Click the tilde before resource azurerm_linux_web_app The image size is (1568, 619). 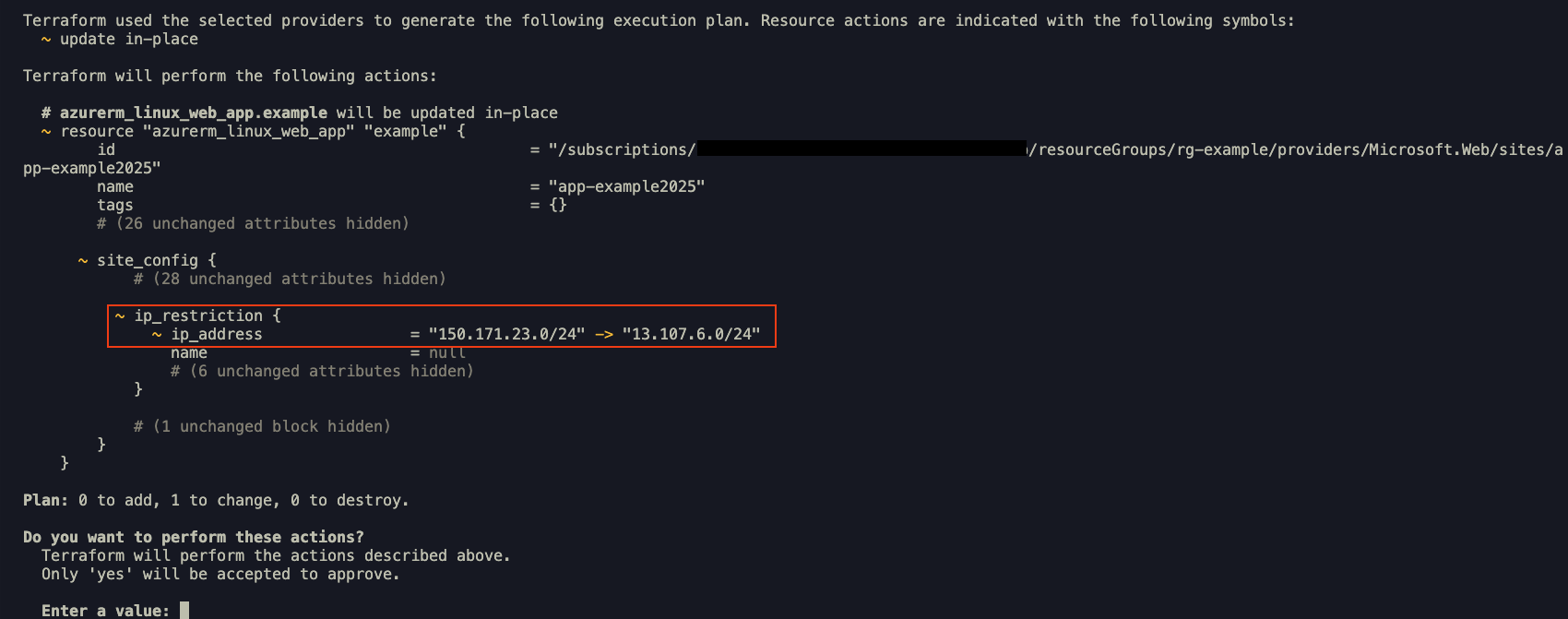click(x=46, y=131)
